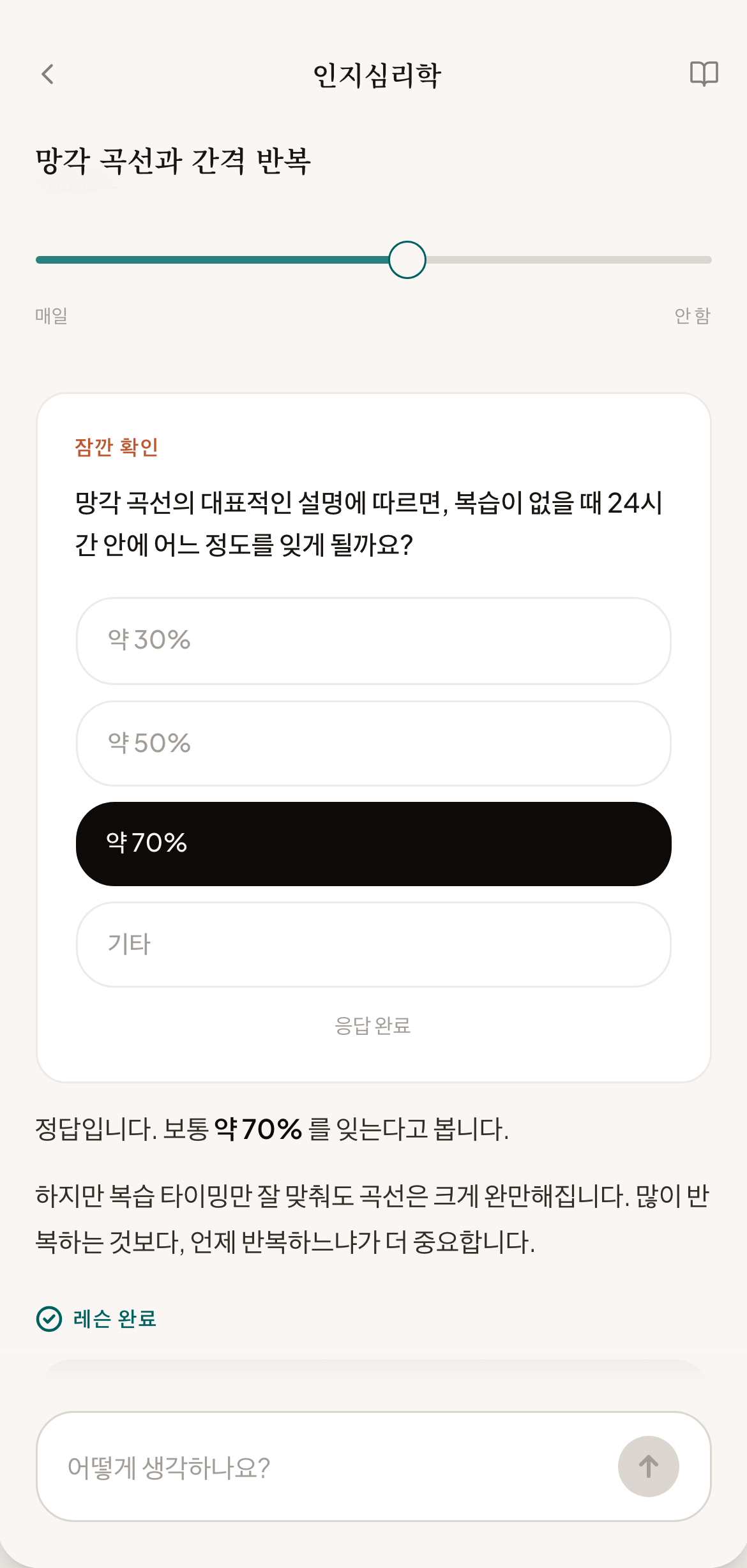The image size is (747, 1568).
Task: Click the green checkmark circle icon
Action: tap(49, 1319)
